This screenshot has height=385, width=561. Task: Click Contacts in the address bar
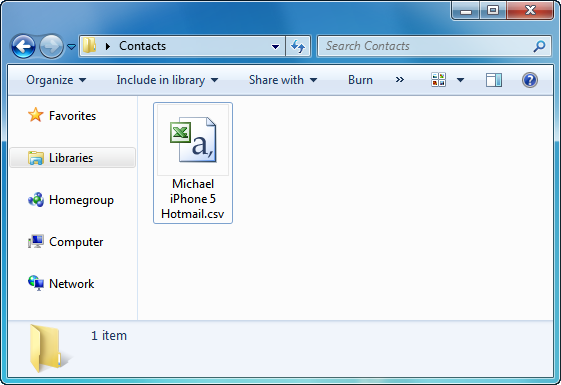pyautogui.click(x=142, y=46)
